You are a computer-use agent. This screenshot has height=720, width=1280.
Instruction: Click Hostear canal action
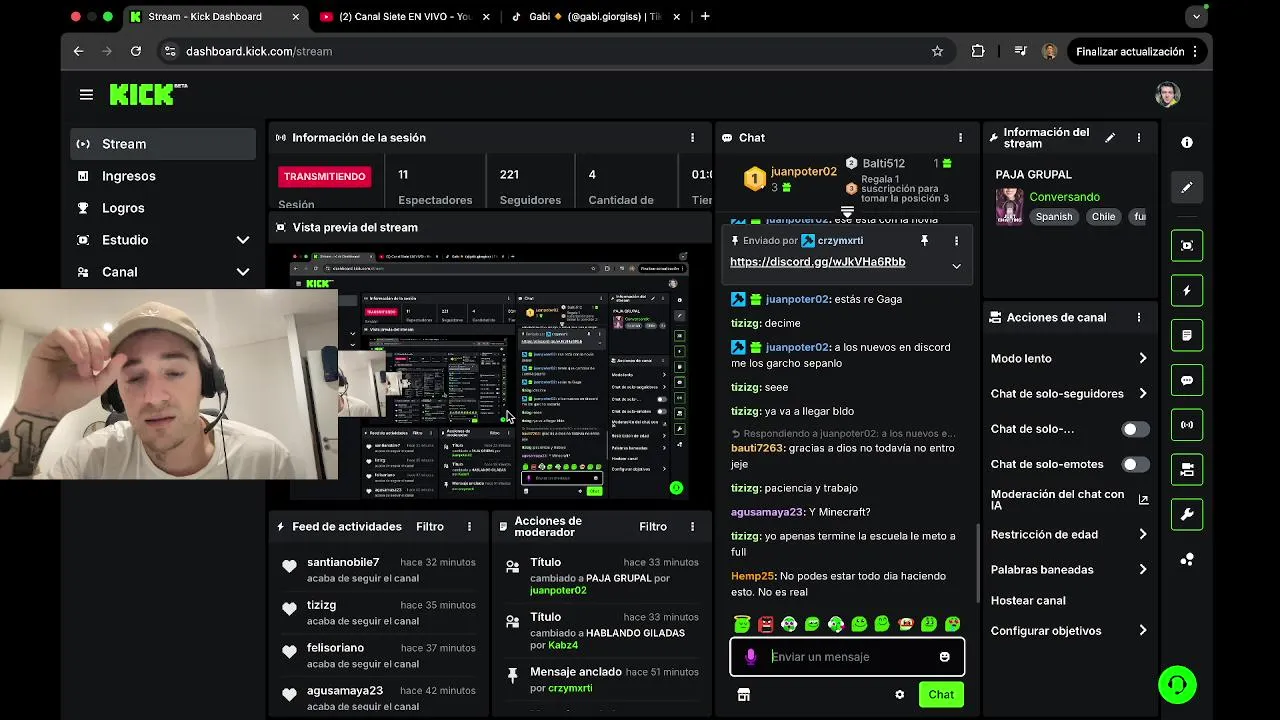tap(1028, 601)
